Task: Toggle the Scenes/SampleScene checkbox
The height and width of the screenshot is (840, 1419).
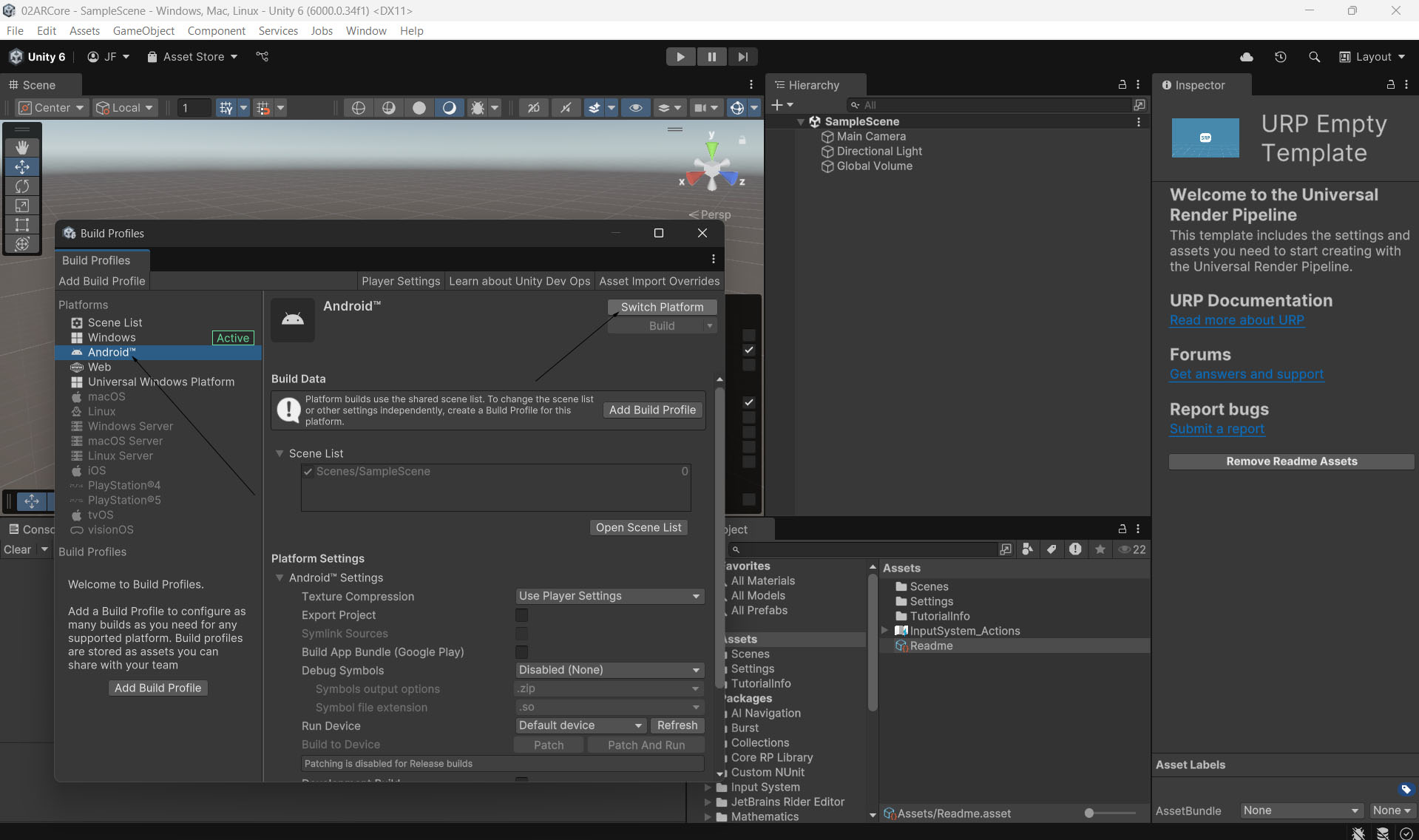Action: point(308,472)
